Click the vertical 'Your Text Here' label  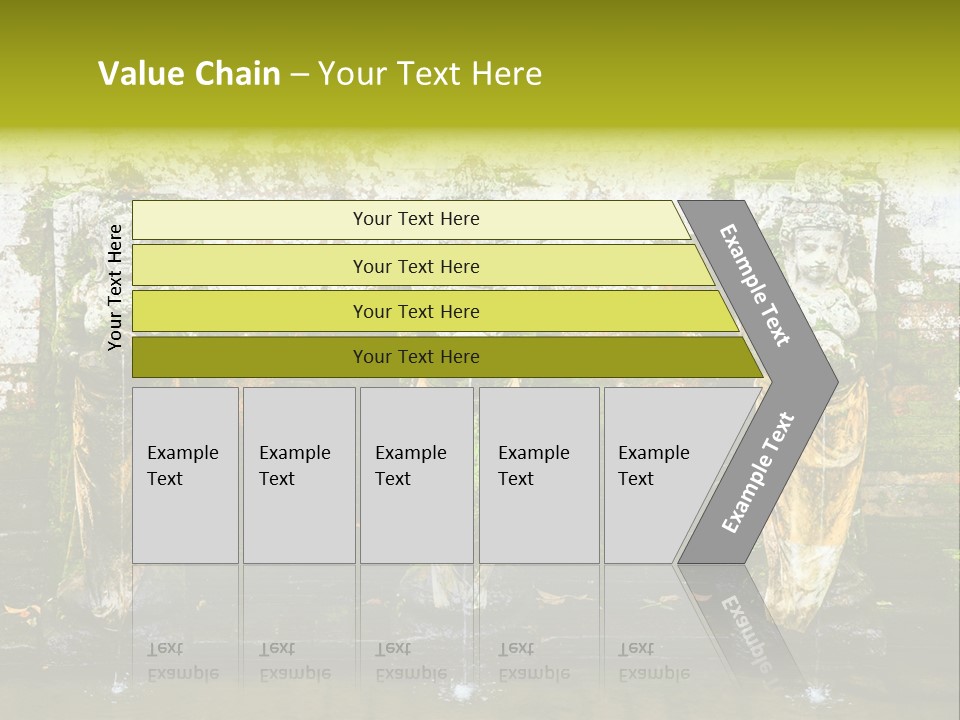115,287
